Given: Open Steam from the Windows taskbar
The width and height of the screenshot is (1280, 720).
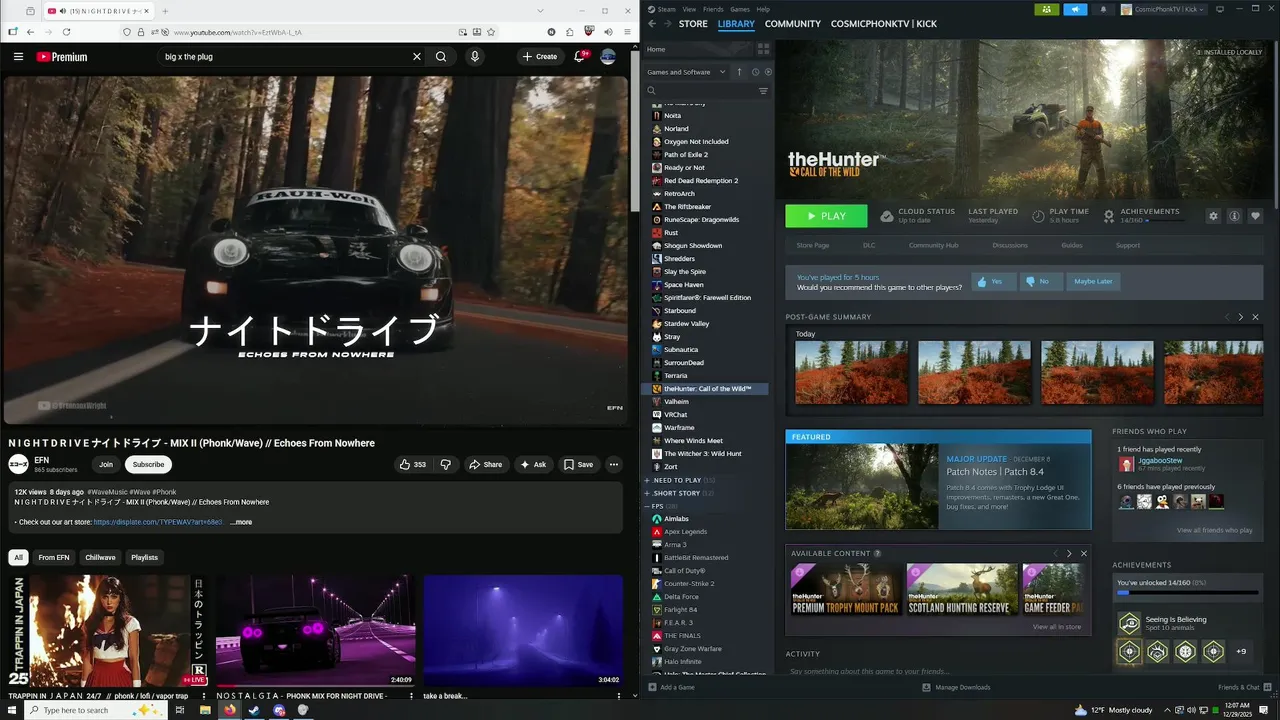Looking at the screenshot, I should 254,710.
